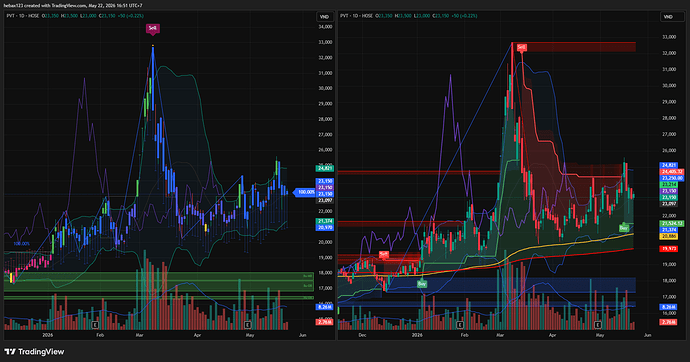Screen dimensions: 690x362
Task: Select the red 19,973 price label
Action: click(668, 249)
